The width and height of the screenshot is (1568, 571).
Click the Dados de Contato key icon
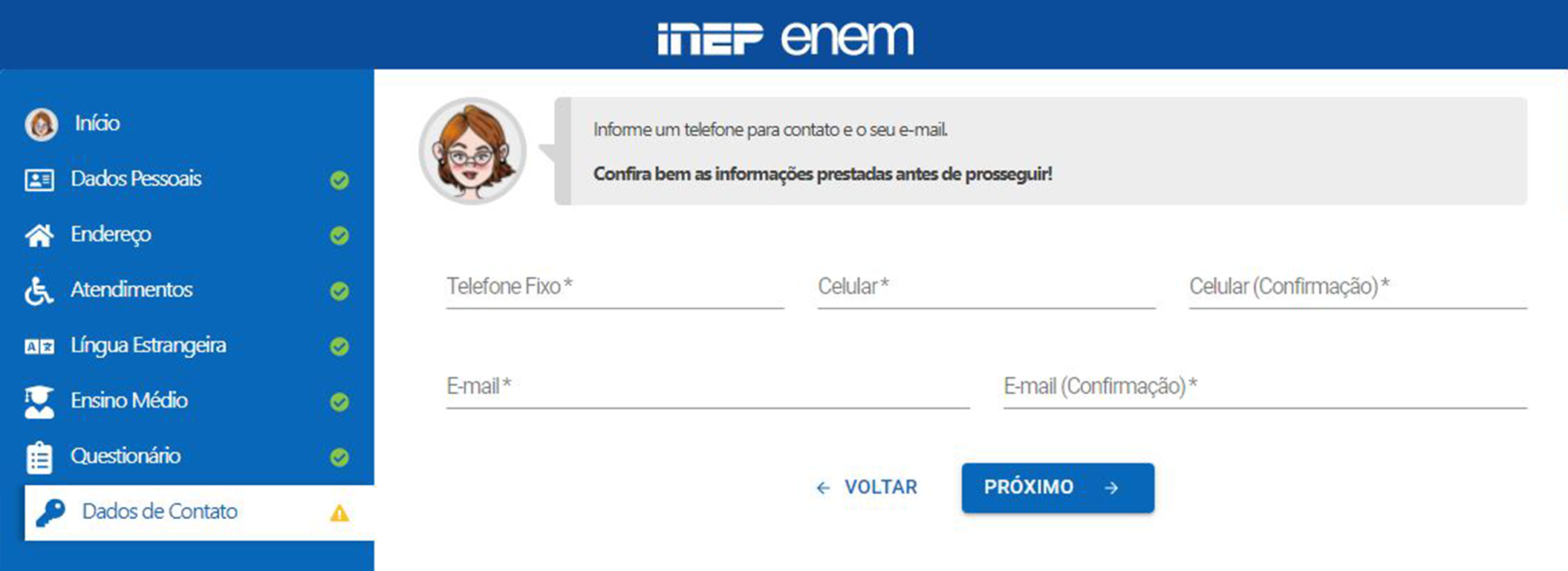click(x=51, y=512)
